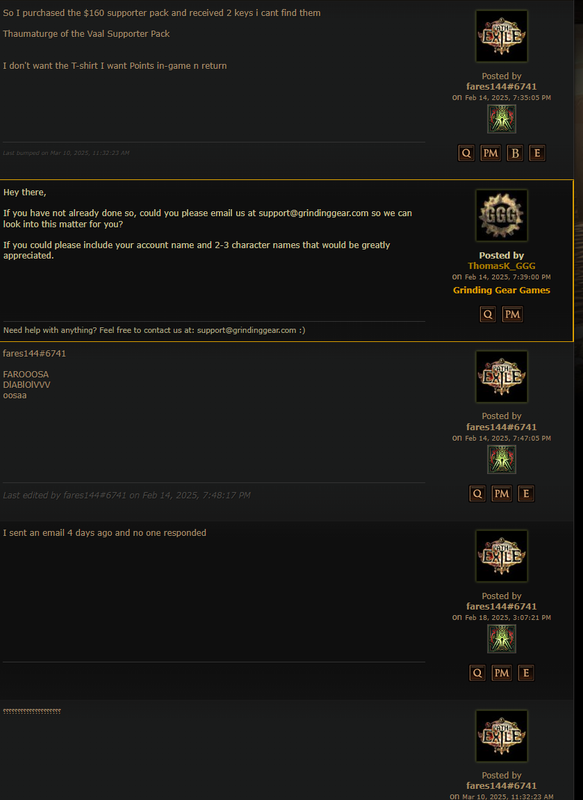The image size is (583, 800).
Task: Edit the Feb 18 post
Action: pos(526,673)
